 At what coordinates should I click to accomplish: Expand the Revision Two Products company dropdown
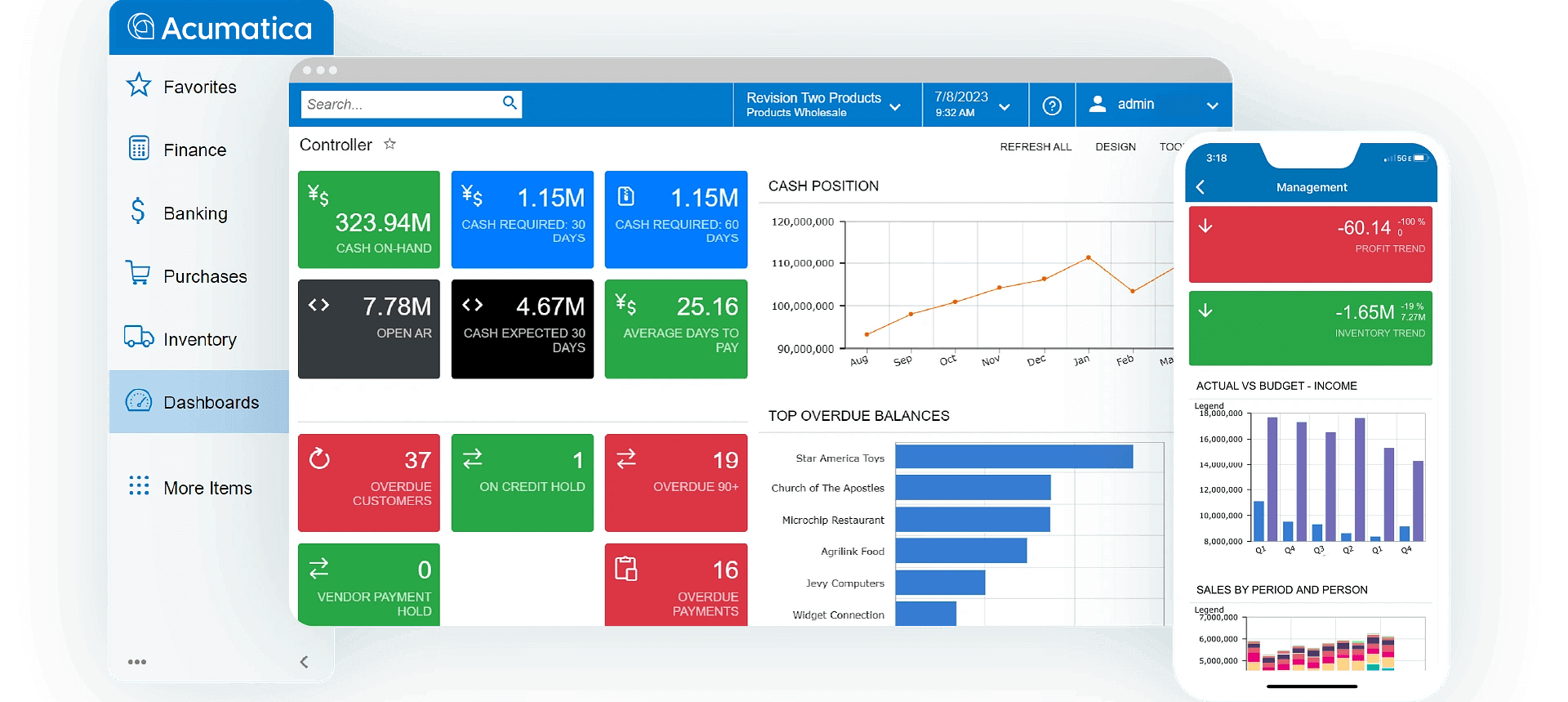(895, 107)
